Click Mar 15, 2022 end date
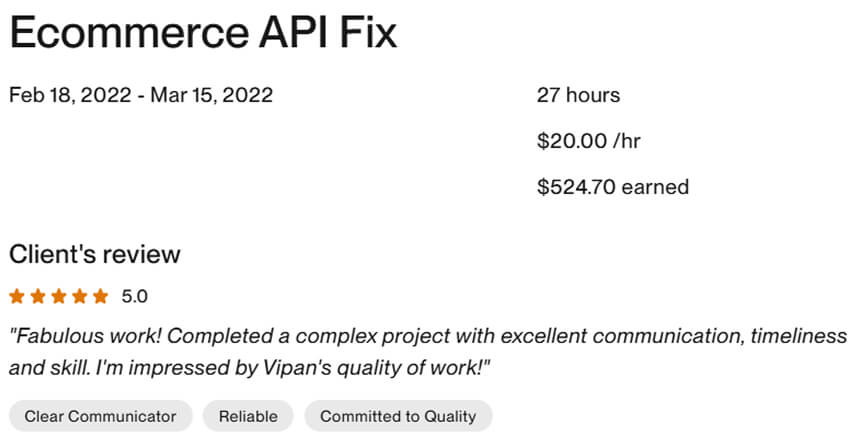The width and height of the screenshot is (861, 443). click(x=212, y=95)
